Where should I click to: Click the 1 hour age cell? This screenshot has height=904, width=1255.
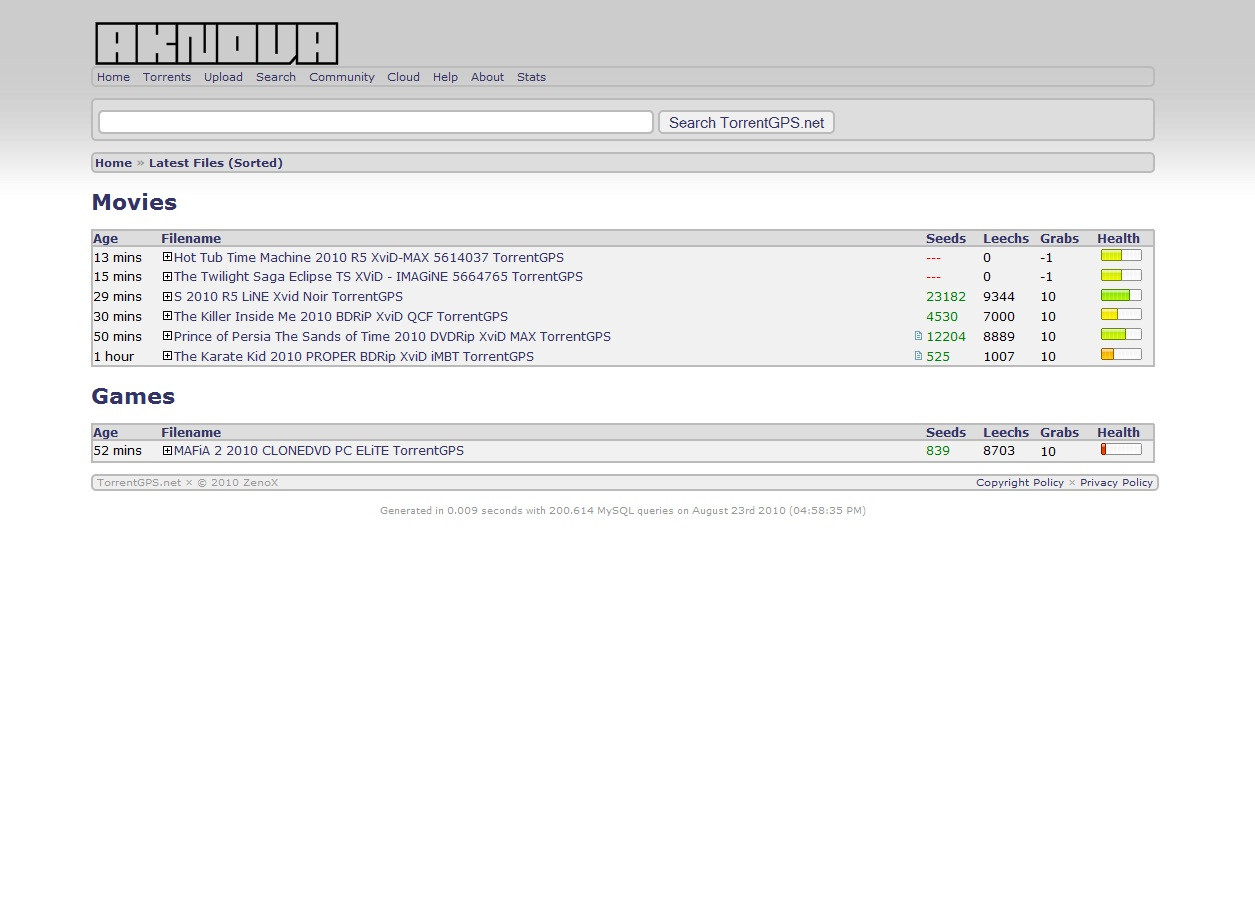[x=114, y=356]
